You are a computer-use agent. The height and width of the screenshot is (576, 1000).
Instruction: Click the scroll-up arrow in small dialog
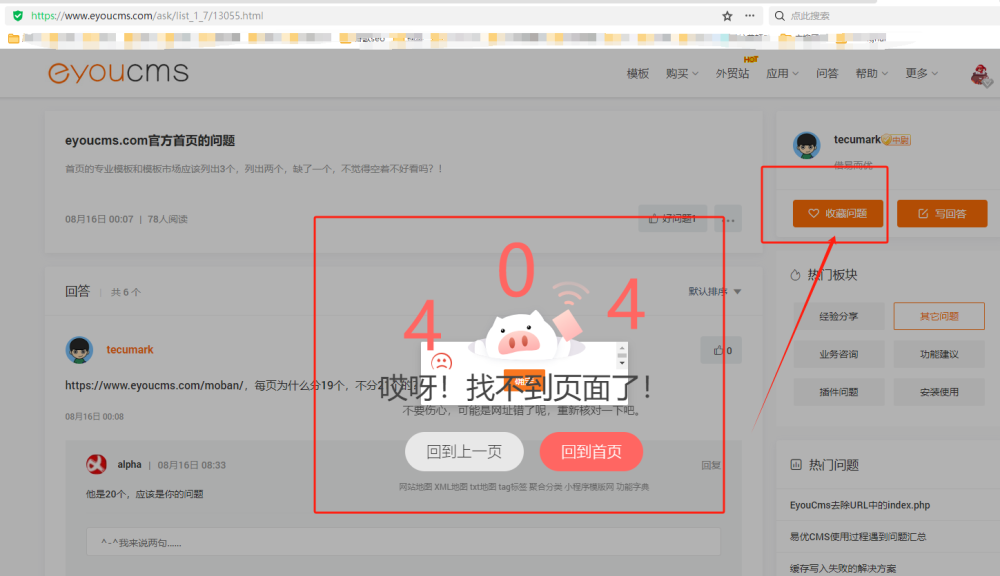pyautogui.click(x=622, y=348)
